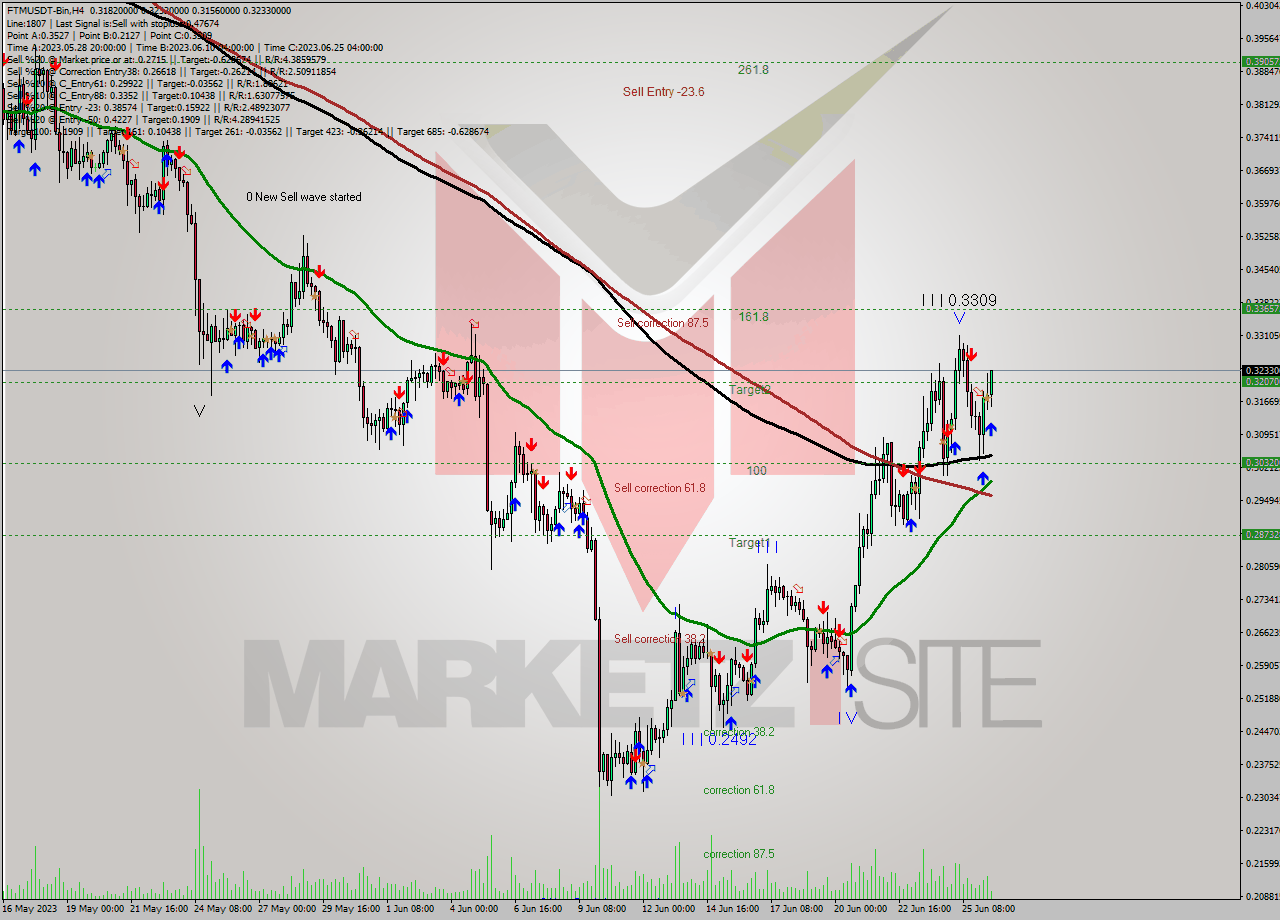This screenshot has width=1280, height=920.
Task: Click the green 0.32070 price level tag
Action: (x=1260, y=382)
